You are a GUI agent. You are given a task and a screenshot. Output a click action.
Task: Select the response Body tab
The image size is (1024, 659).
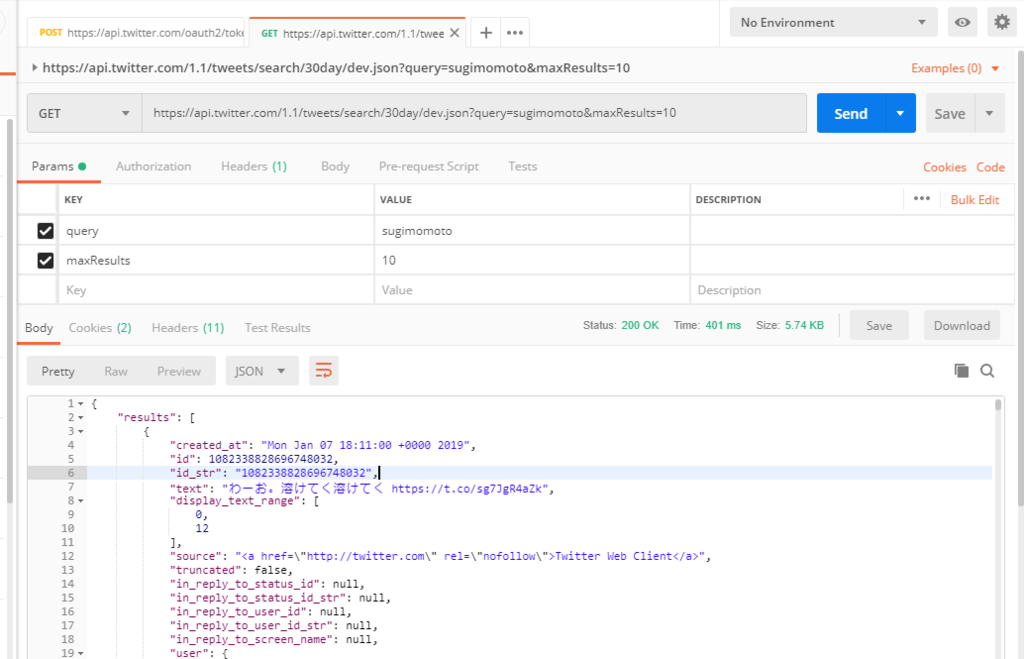[39, 327]
